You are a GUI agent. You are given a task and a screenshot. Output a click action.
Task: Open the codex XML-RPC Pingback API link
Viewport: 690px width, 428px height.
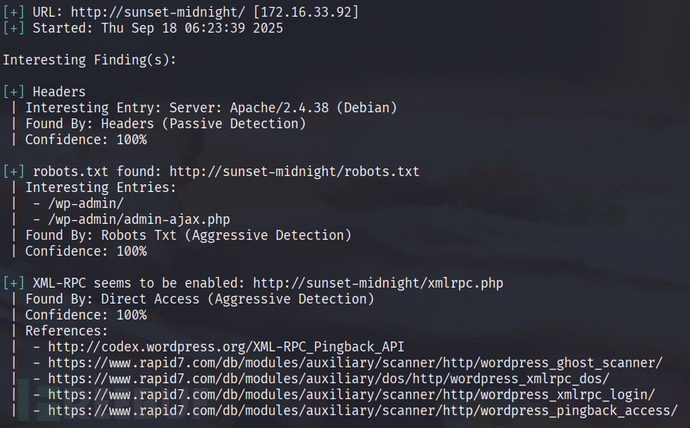point(226,347)
